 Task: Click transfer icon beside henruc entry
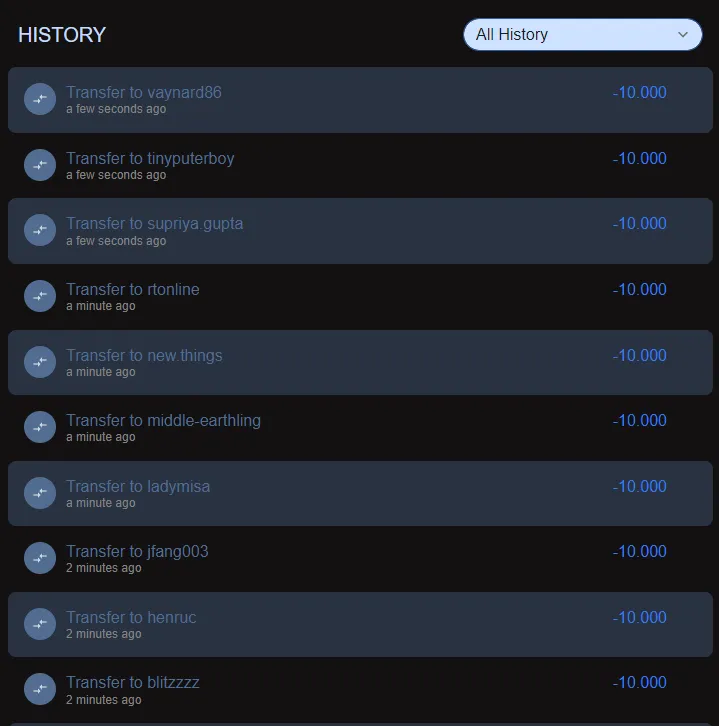(40, 624)
